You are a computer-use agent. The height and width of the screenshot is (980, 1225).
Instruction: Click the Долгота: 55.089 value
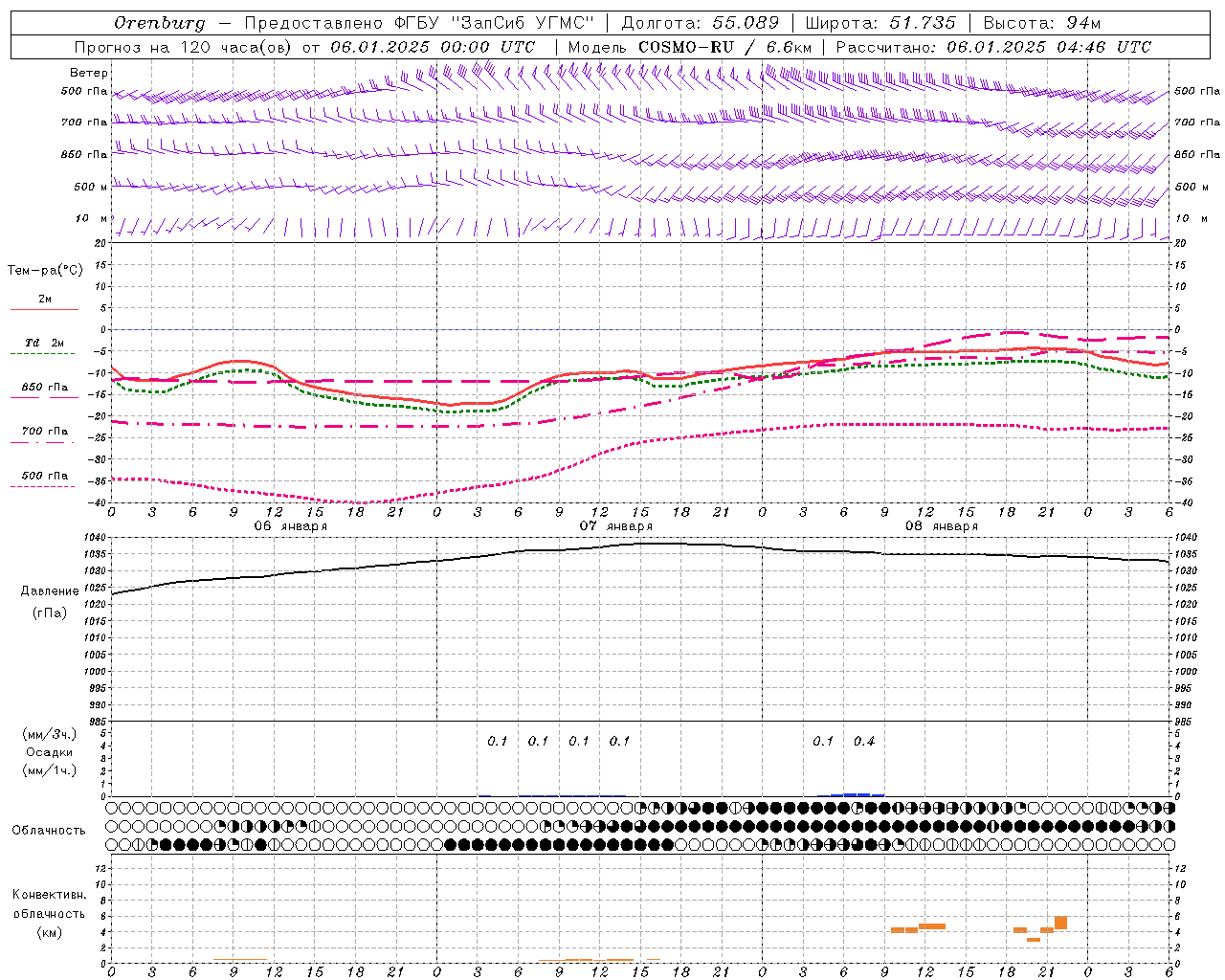701,23
